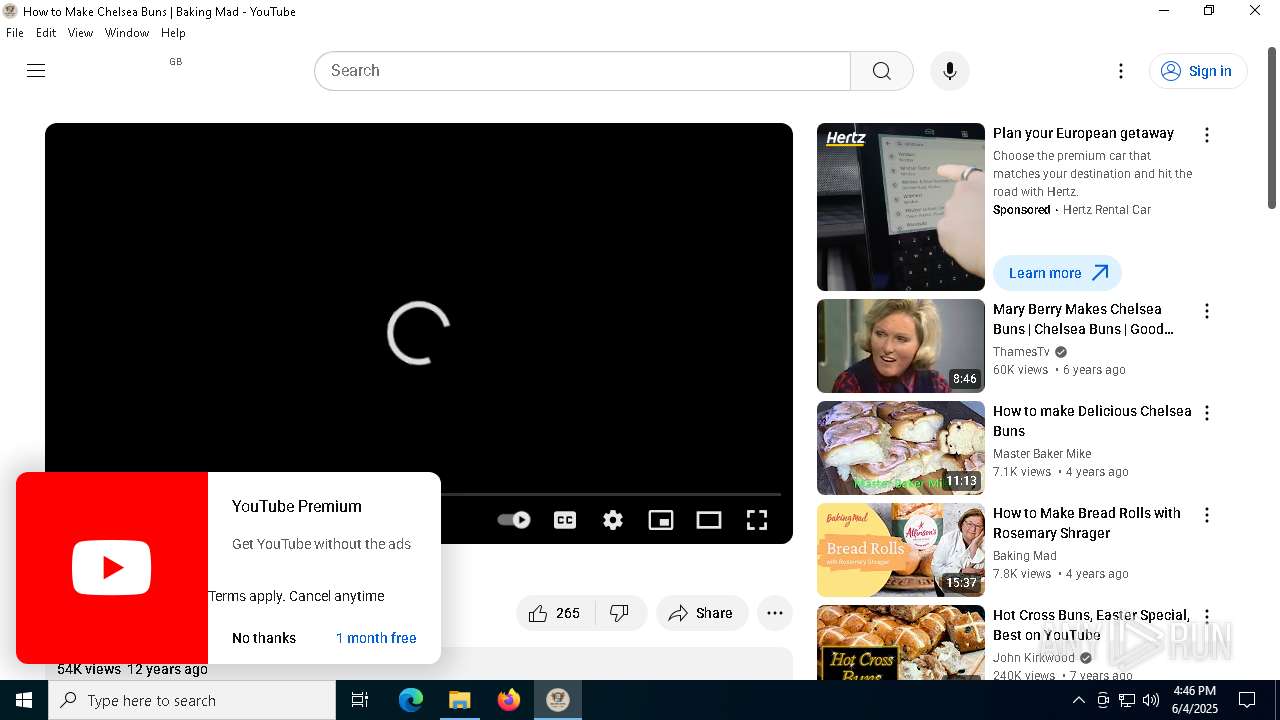1280x720 pixels.
Task: Open options for Delicious Chelsea Buns video
Action: click(1207, 413)
